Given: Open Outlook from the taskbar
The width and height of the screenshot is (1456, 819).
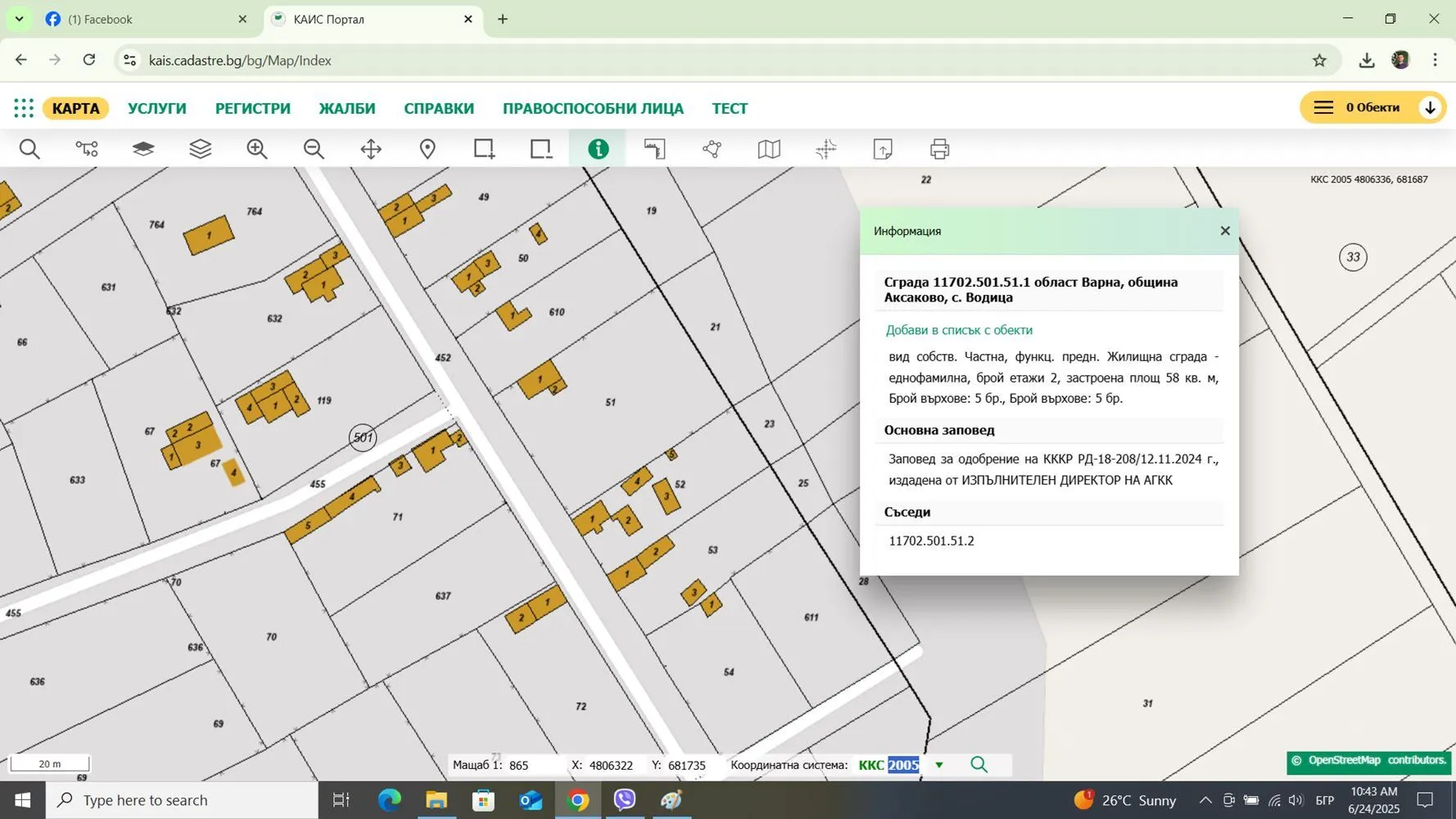Looking at the screenshot, I should 531,800.
